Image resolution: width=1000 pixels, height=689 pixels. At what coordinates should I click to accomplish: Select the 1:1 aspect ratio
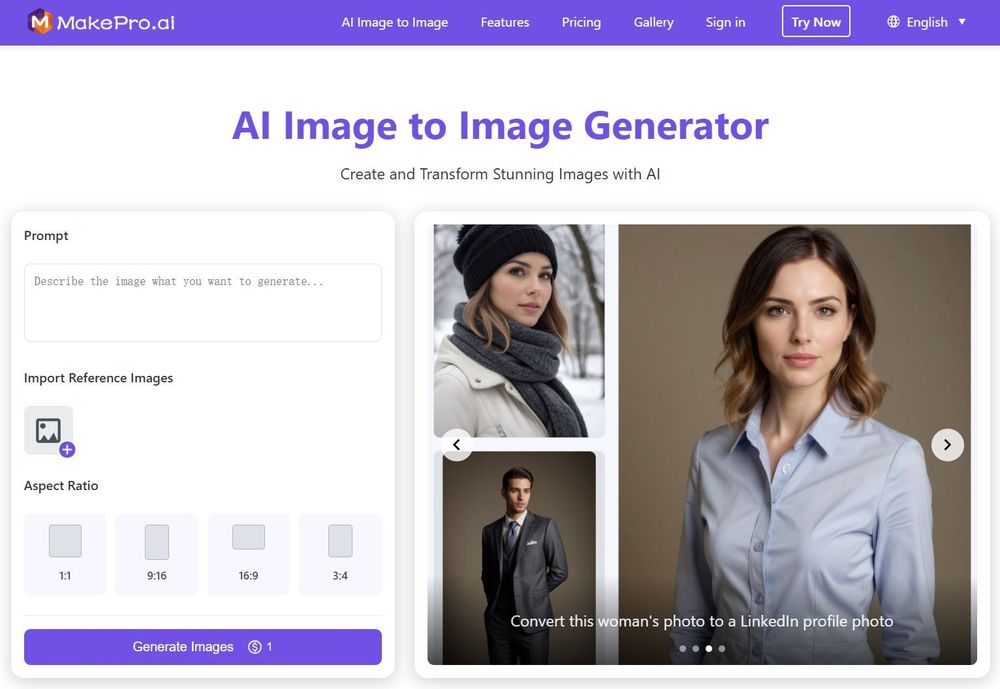[x=65, y=553]
